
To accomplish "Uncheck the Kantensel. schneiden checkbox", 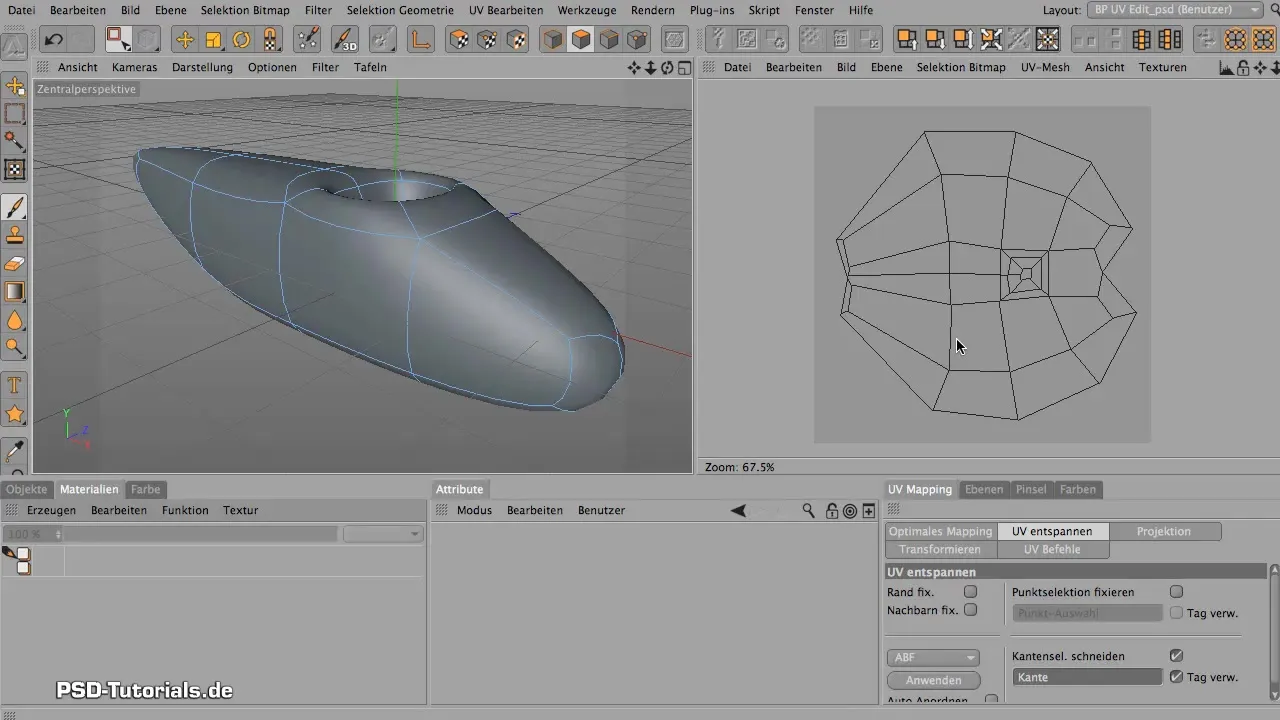I will 1176,656.
